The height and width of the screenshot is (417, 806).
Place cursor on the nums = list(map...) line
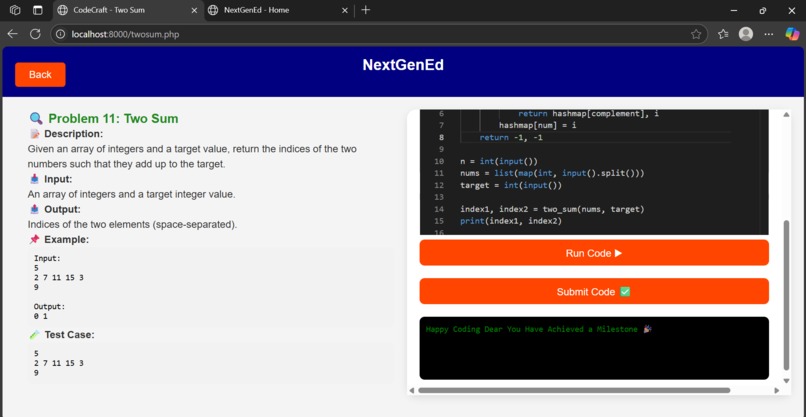(x=552, y=173)
